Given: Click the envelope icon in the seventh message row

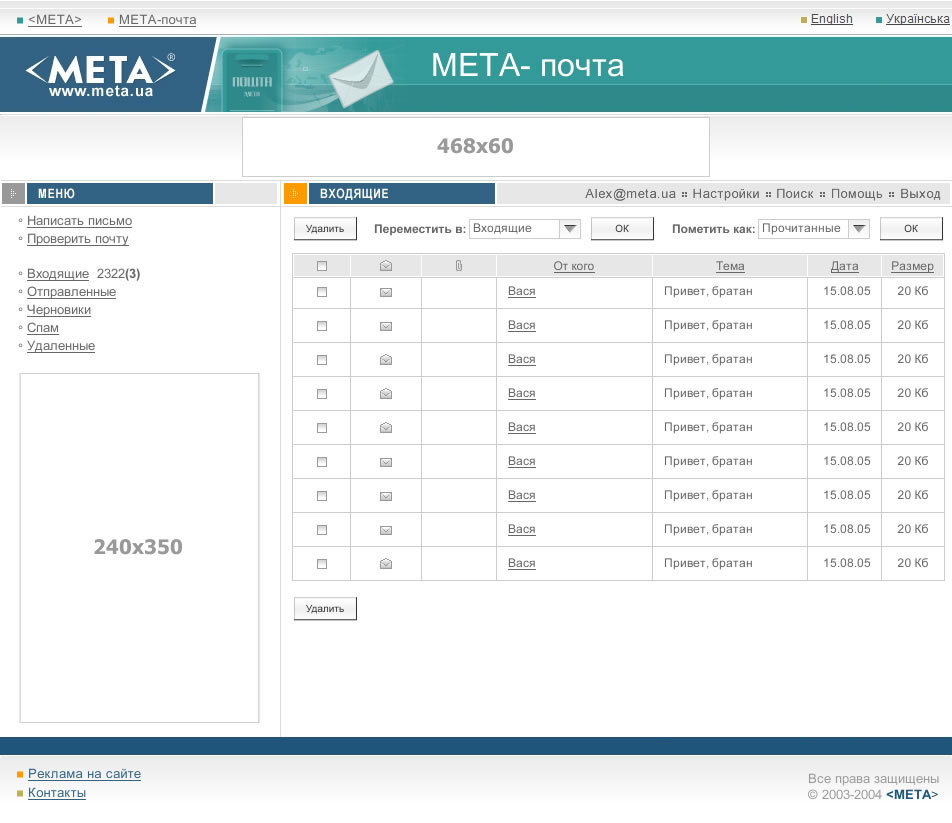Looking at the screenshot, I should tap(386, 496).
